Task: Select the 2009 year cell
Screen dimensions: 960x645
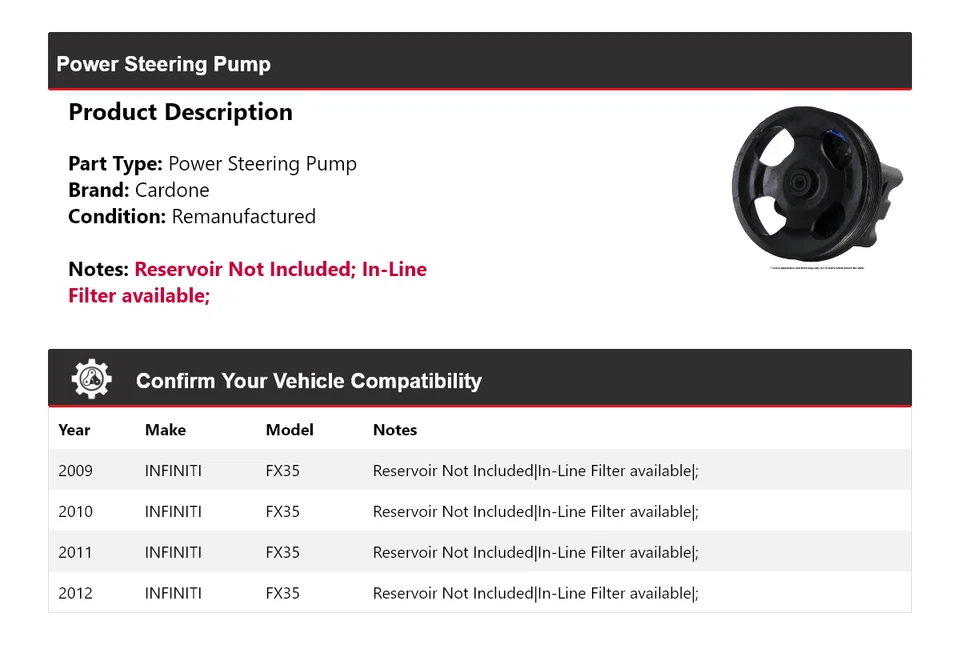Action: (75, 470)
